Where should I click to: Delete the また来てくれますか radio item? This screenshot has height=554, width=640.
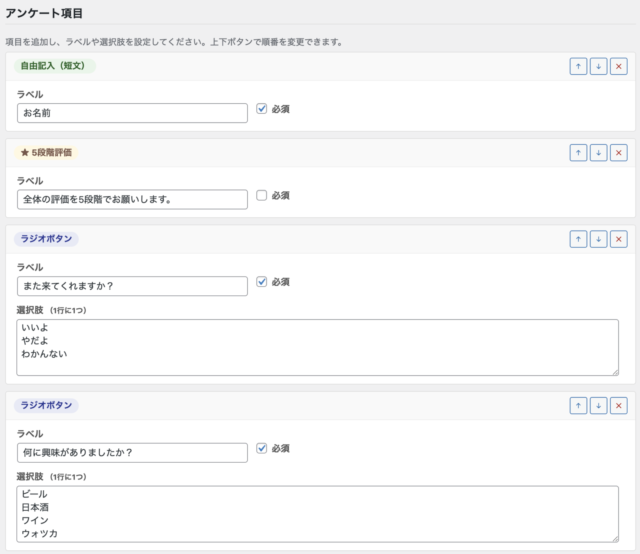coord(618,239)
